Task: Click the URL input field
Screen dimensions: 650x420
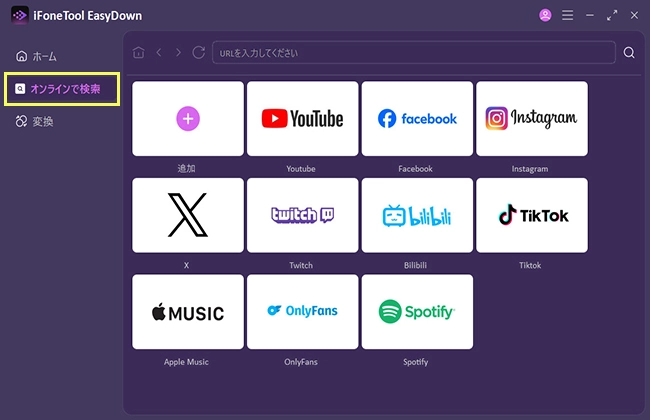Action: pos(414,53)
